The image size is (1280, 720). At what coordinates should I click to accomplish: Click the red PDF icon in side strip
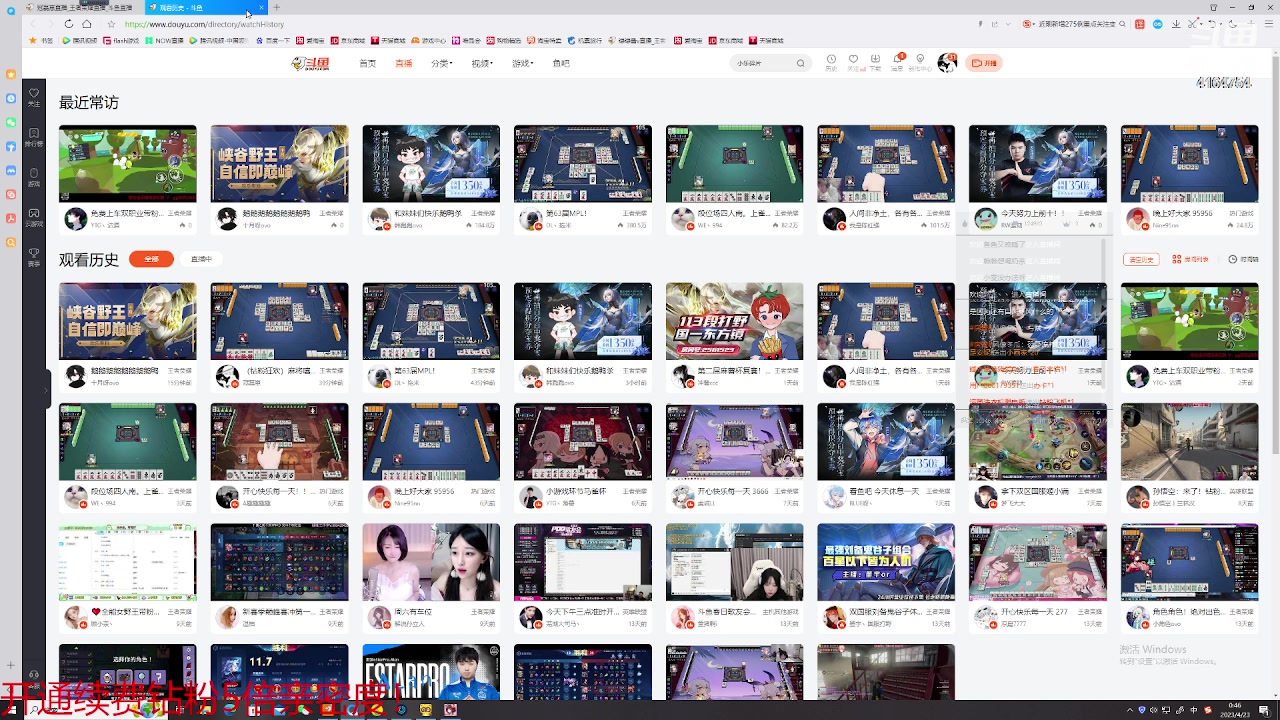point(11,218)
